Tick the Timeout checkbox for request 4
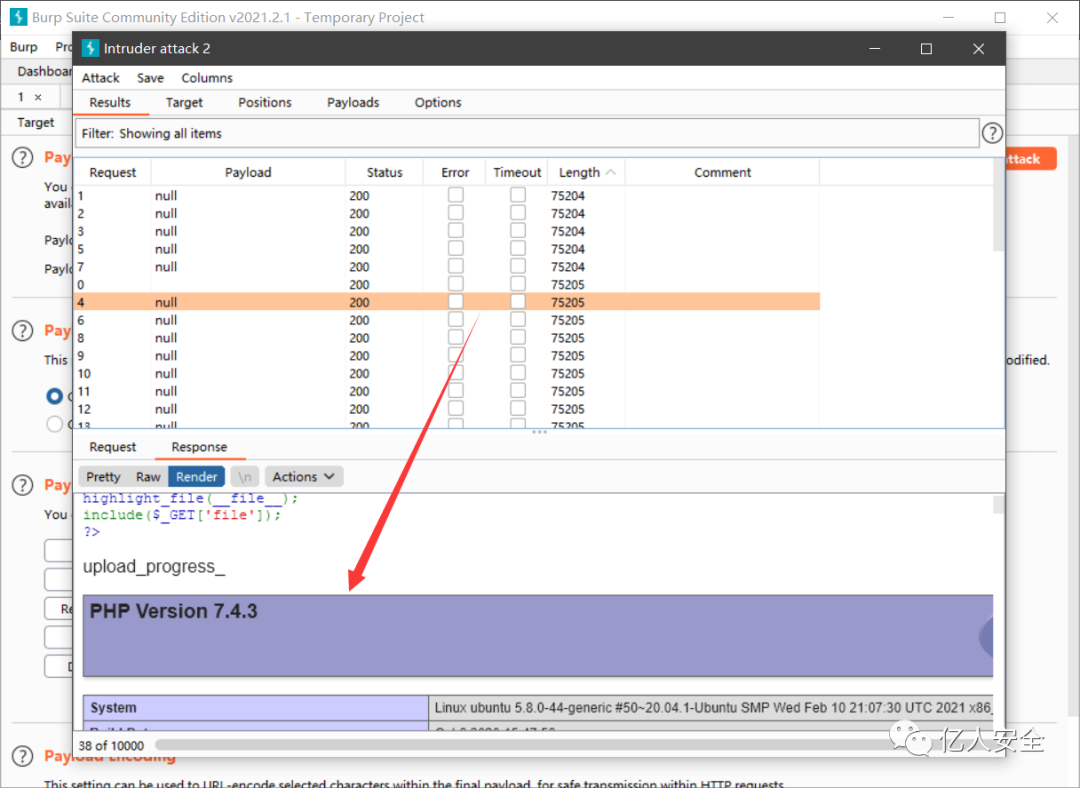Image resolution: width=1080 pixels, height=788 pixels. [x=518, y=302]
